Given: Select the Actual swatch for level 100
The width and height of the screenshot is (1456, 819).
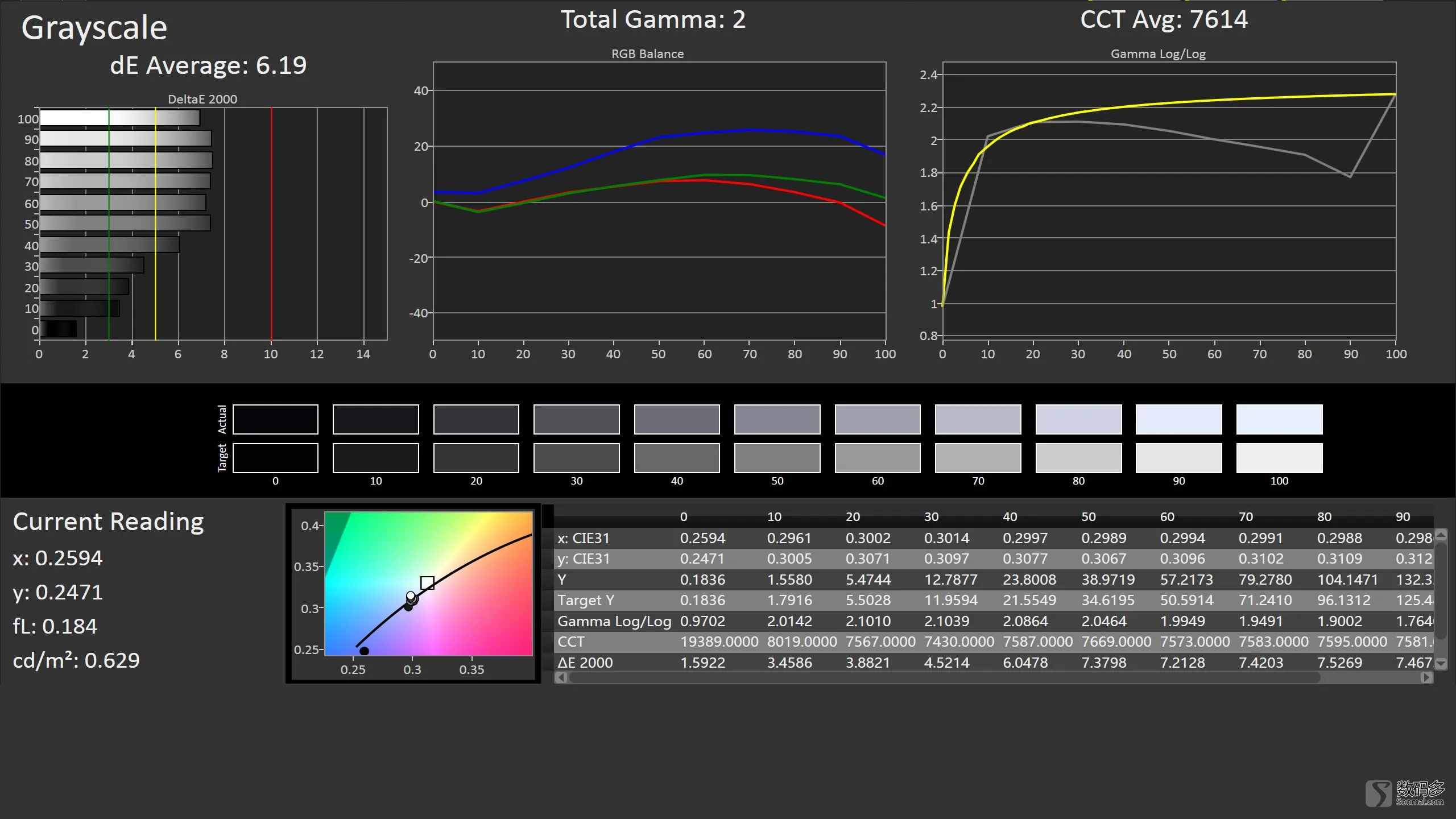Looking at the screenshot, I should 1279,419.
